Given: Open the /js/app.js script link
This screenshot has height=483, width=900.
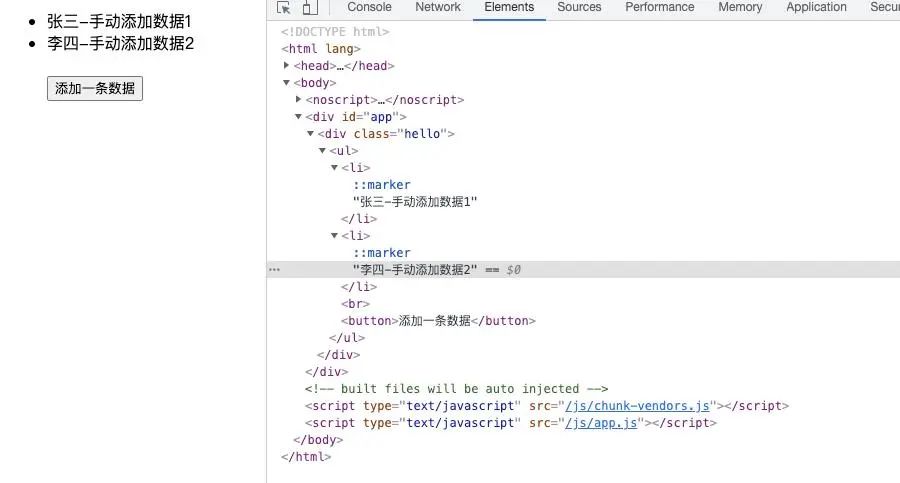Looking at the screenshot, I should [x=601, y=423].
